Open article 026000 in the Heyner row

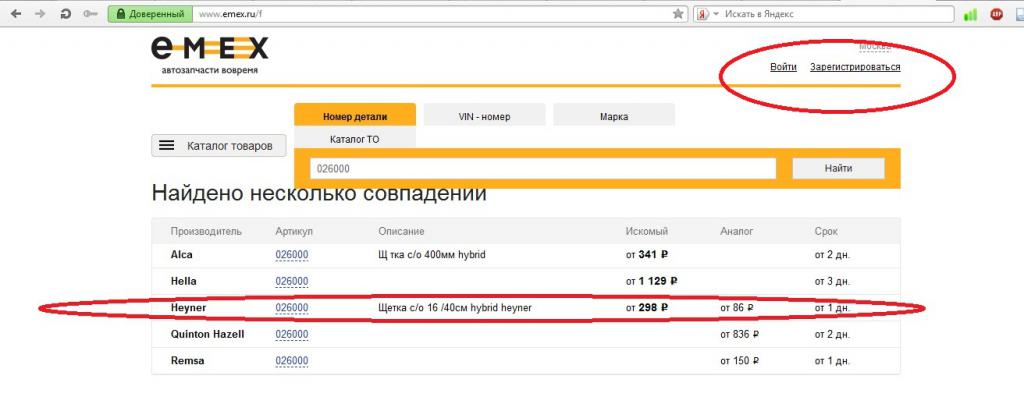[292, 308]
